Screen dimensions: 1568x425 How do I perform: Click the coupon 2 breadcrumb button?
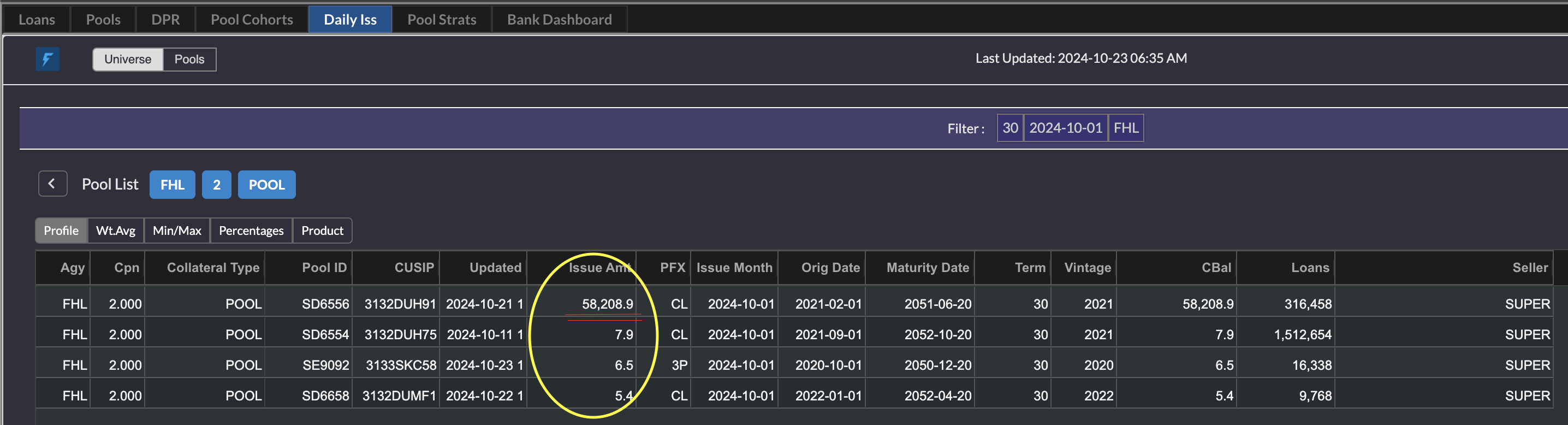(x=216, y=185)
